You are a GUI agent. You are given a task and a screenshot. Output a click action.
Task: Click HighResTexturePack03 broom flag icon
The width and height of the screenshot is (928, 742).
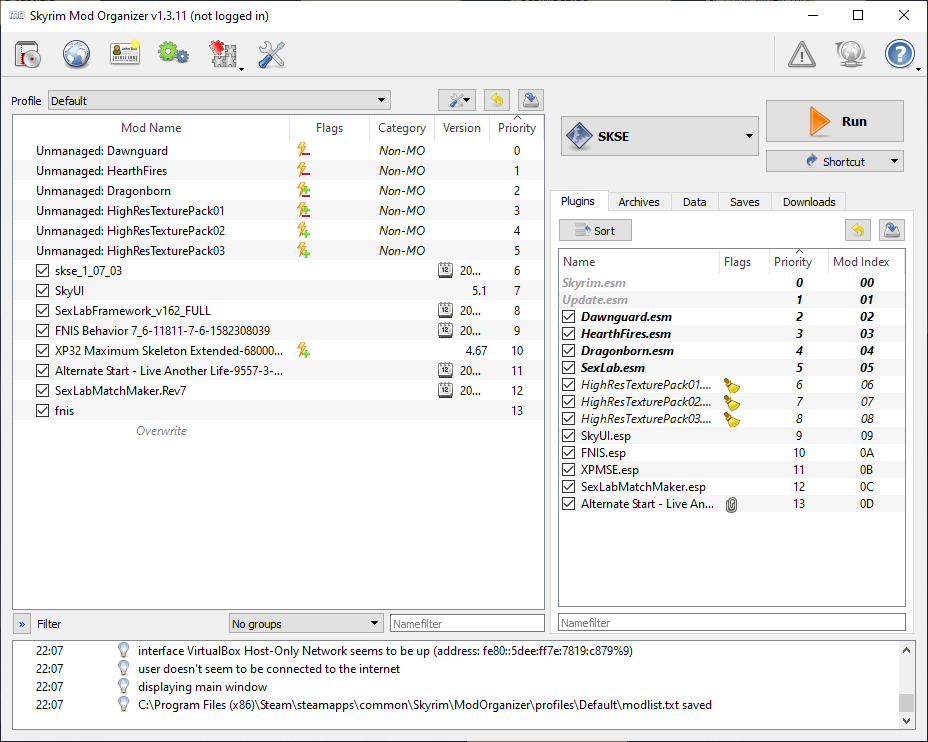click(732, 420)
